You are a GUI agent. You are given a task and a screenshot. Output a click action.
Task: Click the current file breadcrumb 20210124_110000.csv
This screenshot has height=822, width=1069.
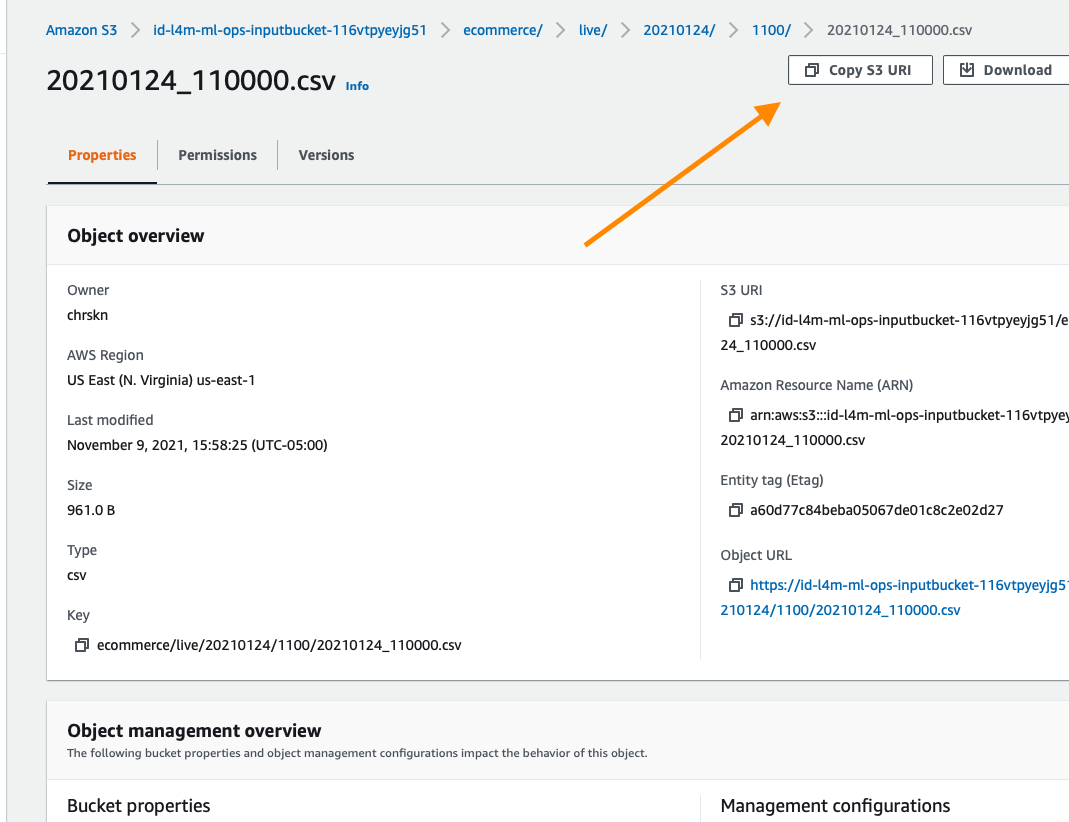[x=899, y=30]
